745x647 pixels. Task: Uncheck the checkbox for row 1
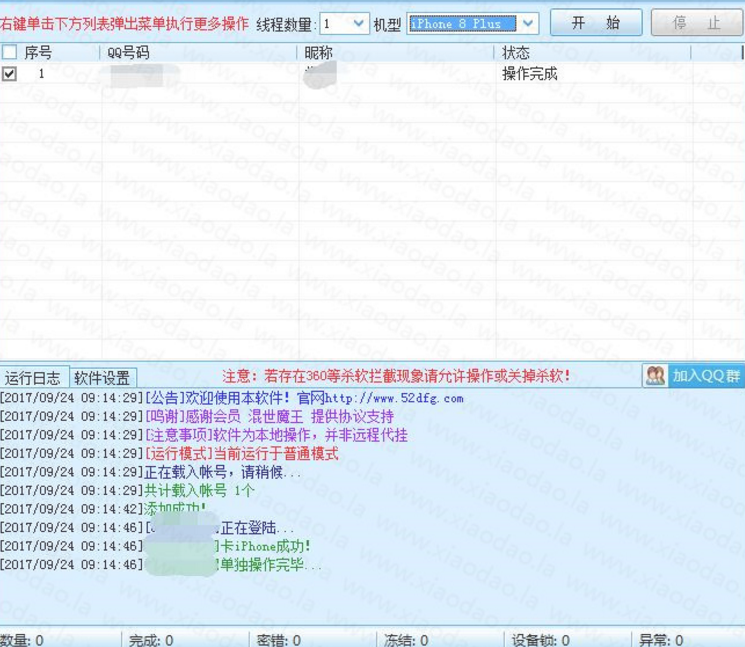[x=9, y=74]
